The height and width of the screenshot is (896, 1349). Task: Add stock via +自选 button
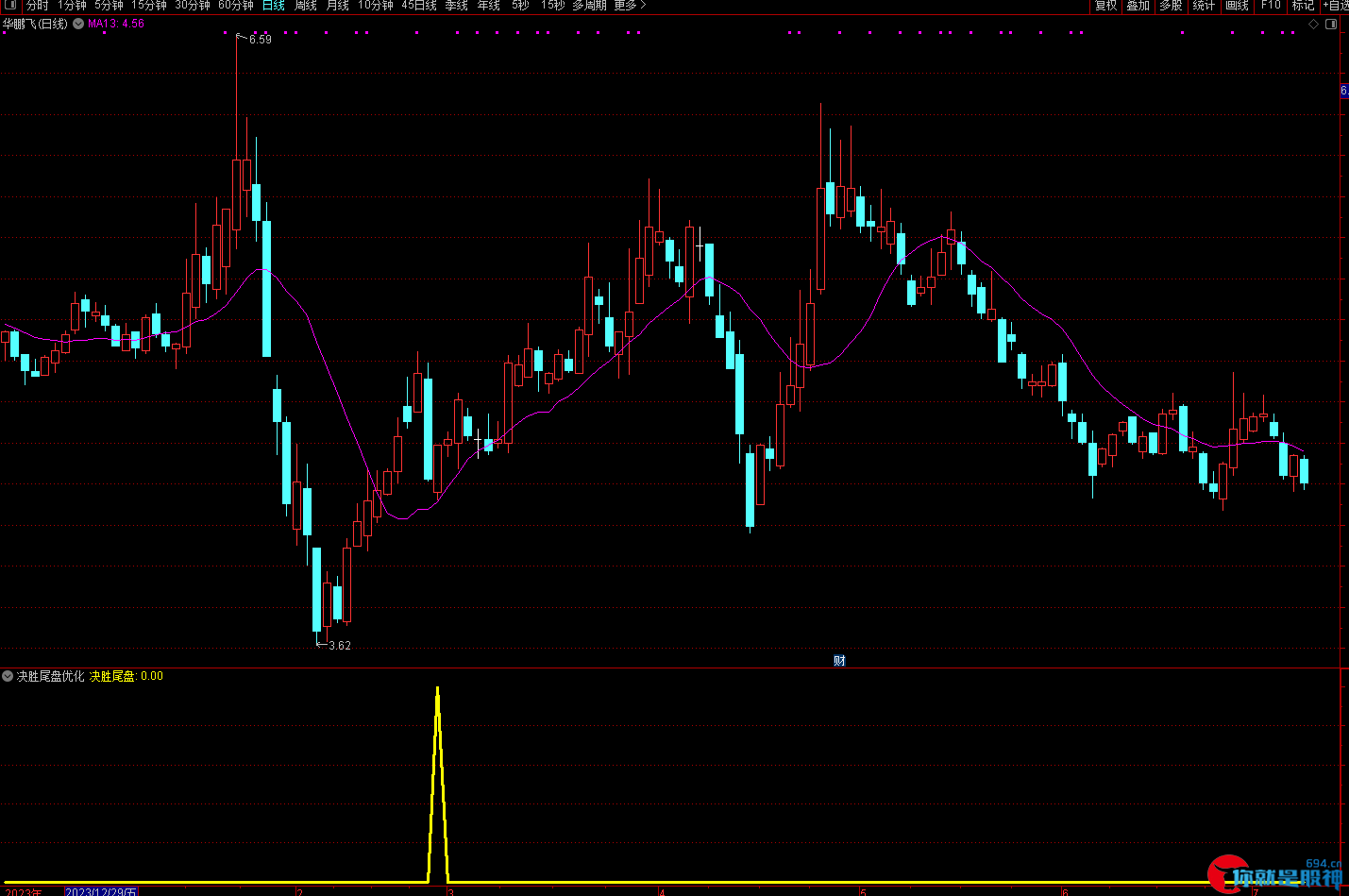(1336, 5)
